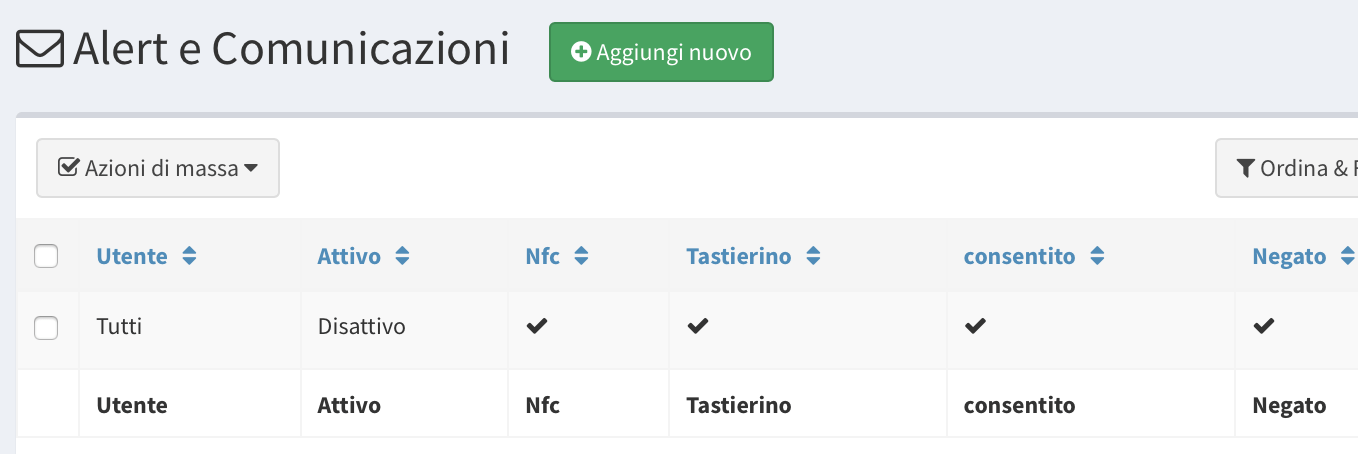Click the Aggiungi nuovo button
The height and width of the screenshot is (454, 1358).
click(661, 52)
